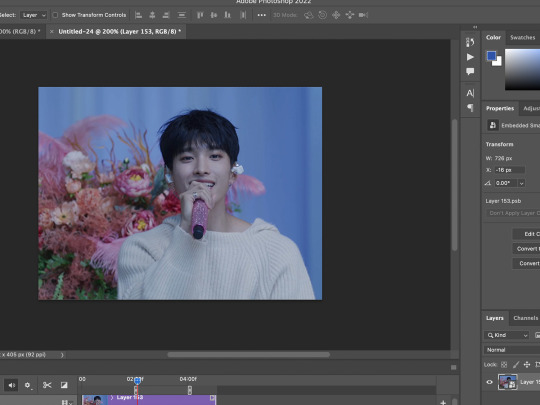
Task: Open the History panel icon
Action: [470, 42]
